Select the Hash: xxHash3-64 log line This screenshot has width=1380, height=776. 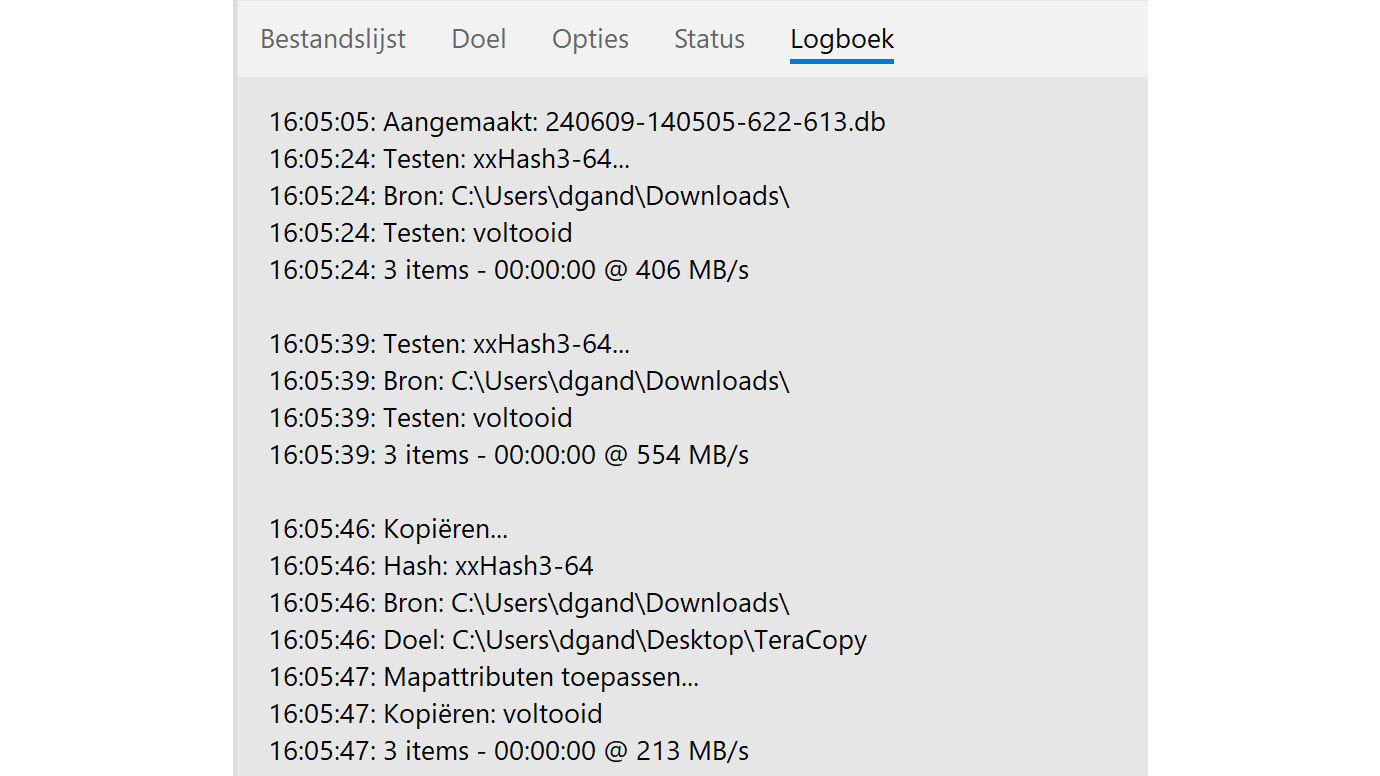(x=431, y=566)
